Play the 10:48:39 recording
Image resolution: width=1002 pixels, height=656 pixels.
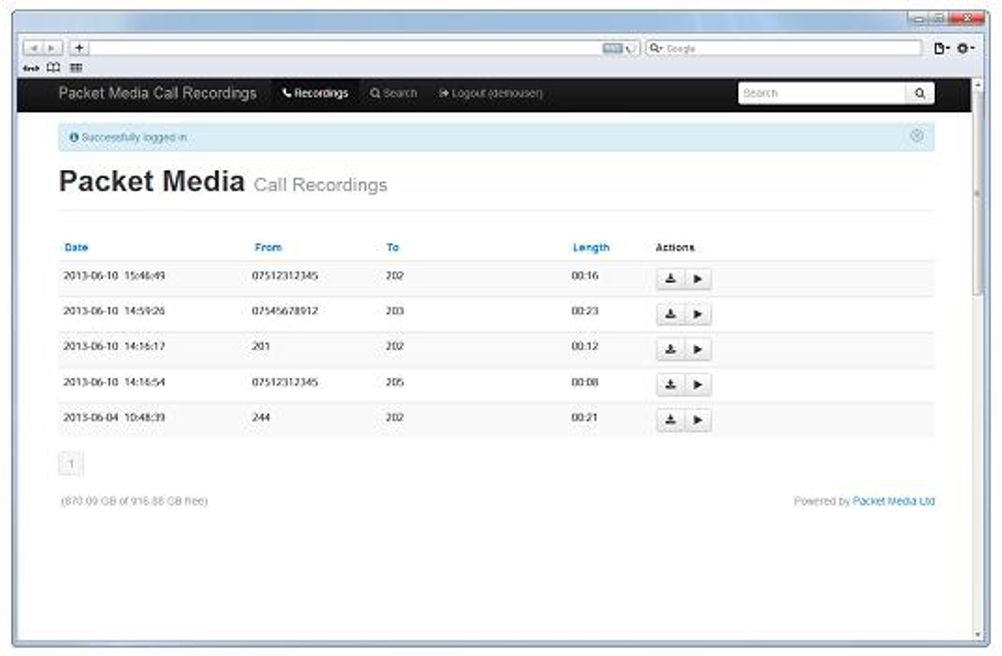click(698, 420)
